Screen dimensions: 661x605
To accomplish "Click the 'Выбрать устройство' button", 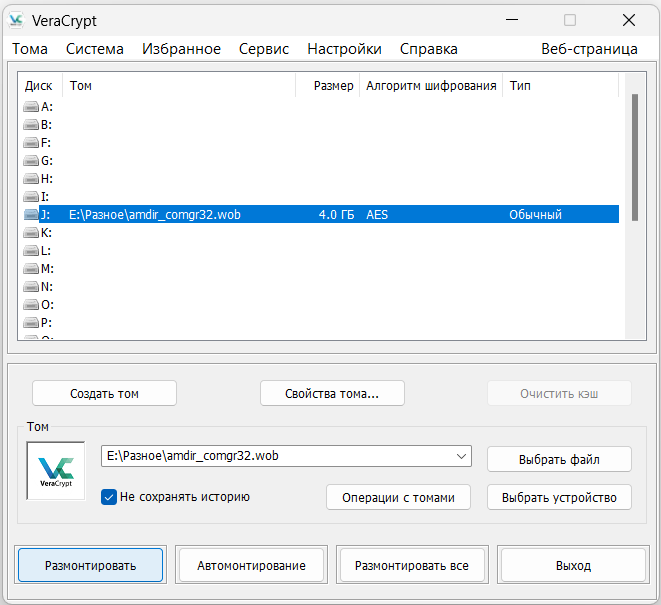I will coord(559,497).
